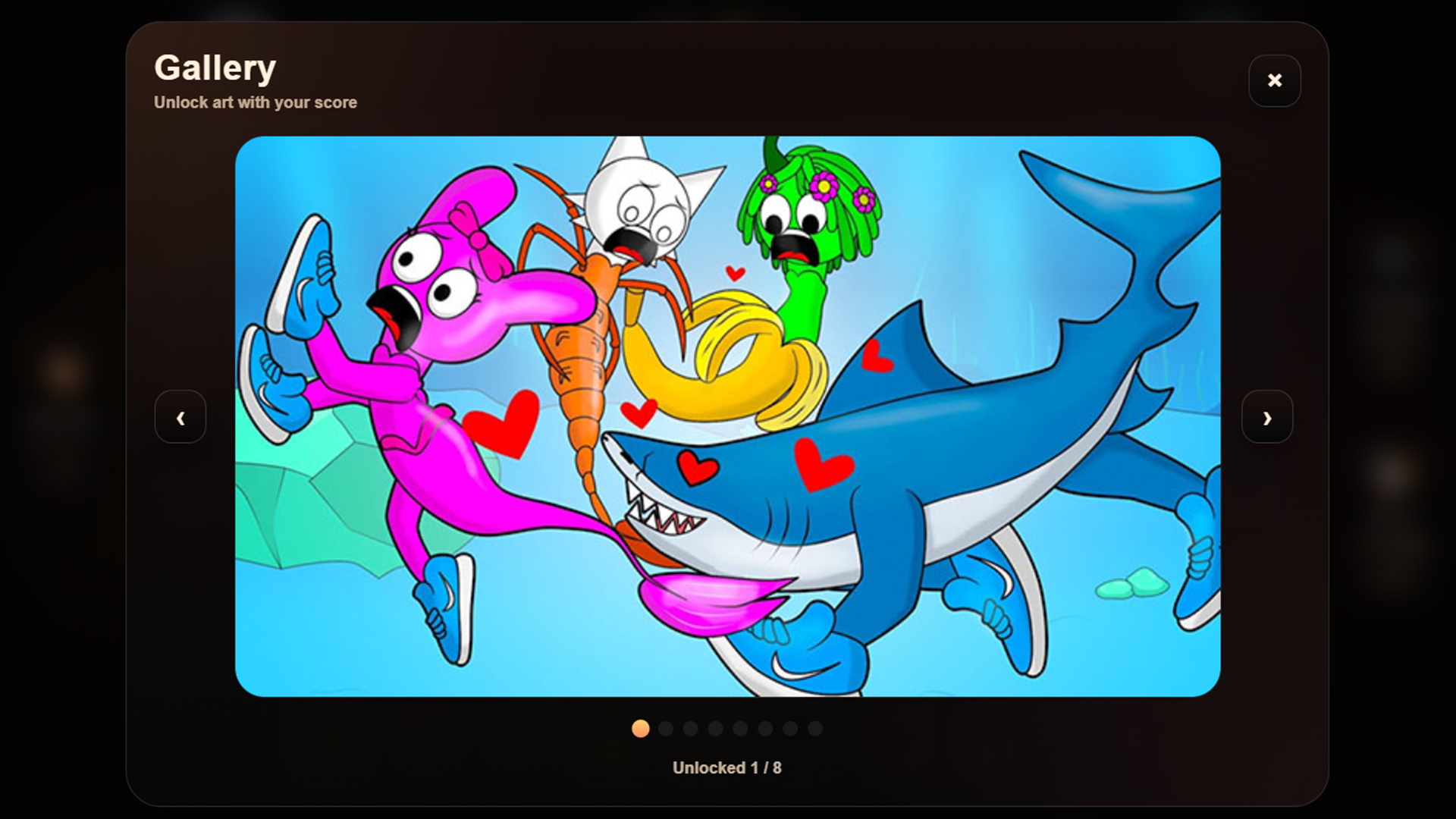Select the fifth gallery page dot

(x=740, y=729)
